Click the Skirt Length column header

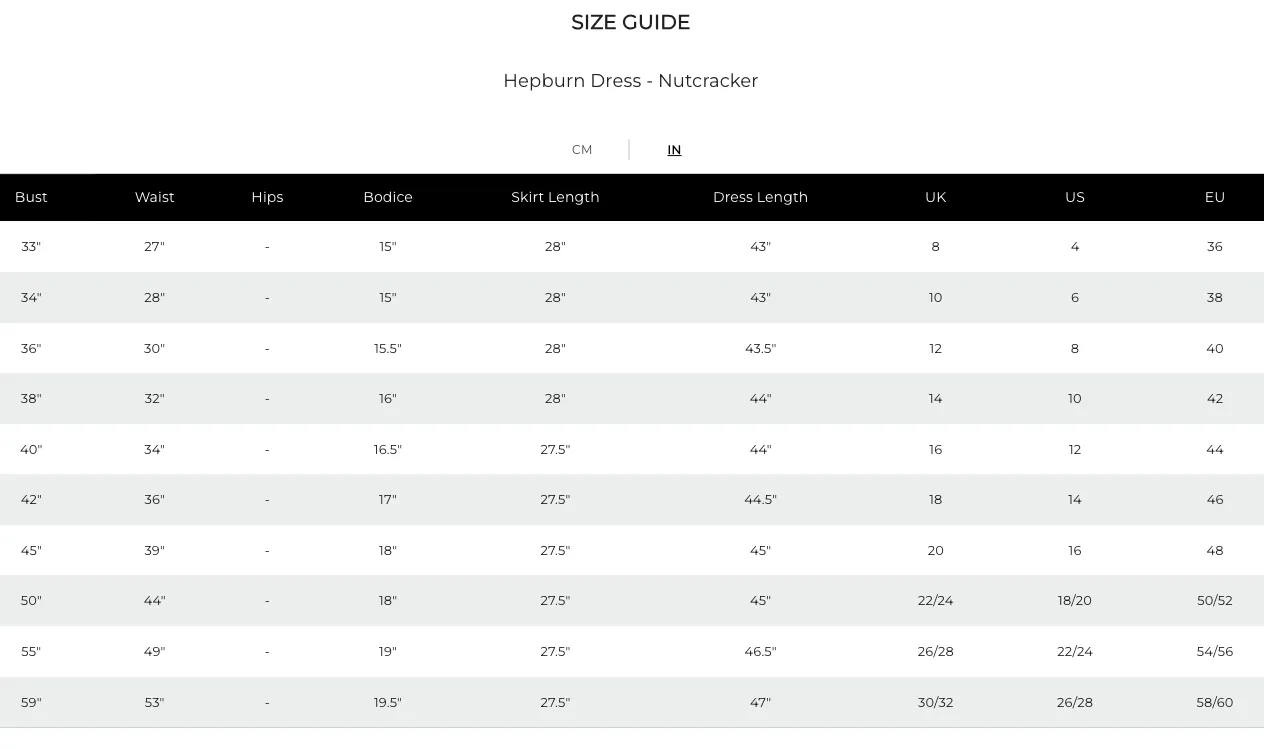click(555, 197)
